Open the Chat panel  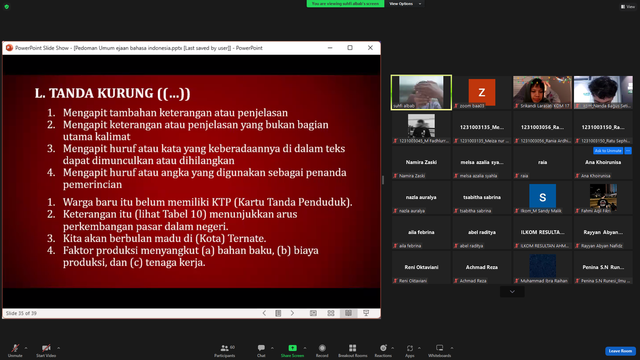coord(261,350)
